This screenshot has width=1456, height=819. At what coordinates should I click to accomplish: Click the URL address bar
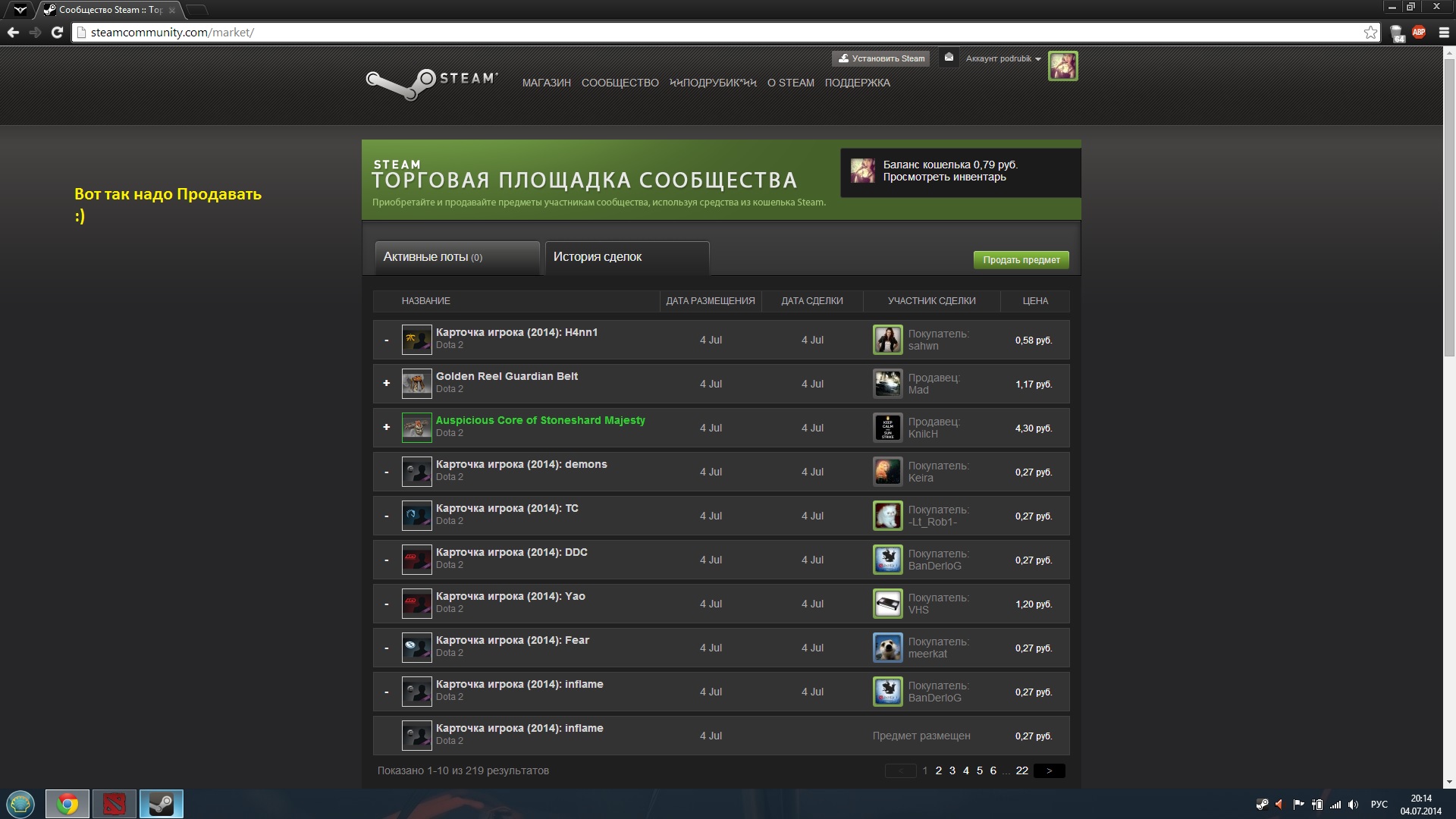[724, 33]
